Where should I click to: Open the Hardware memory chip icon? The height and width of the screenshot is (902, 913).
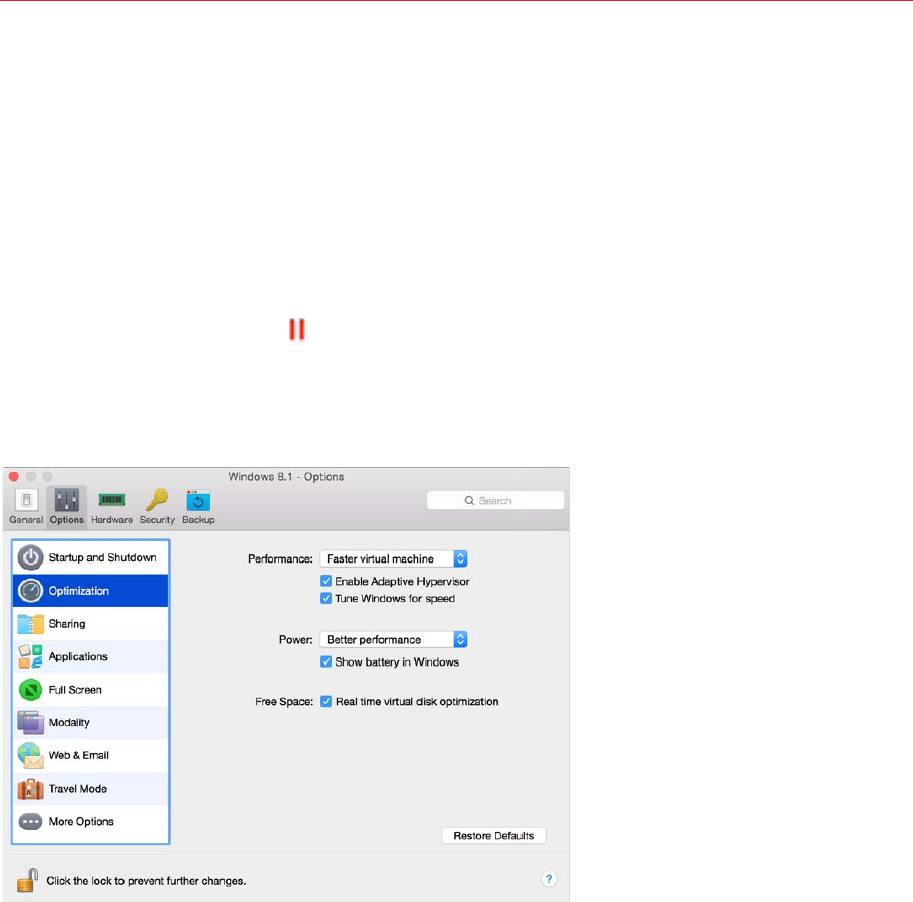pos(112,500)
